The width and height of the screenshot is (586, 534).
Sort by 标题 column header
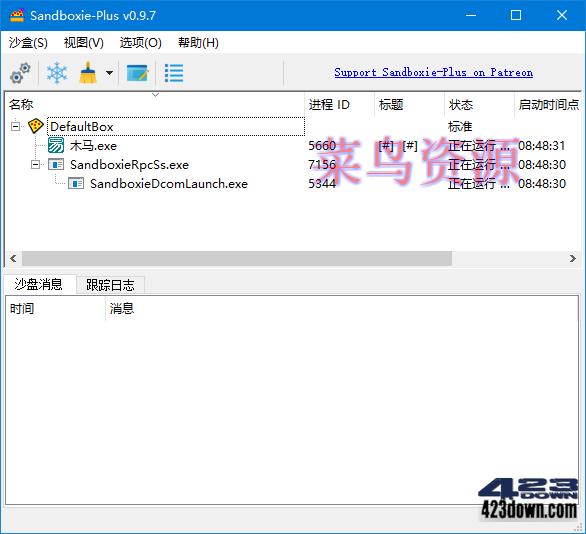point(409,105)
